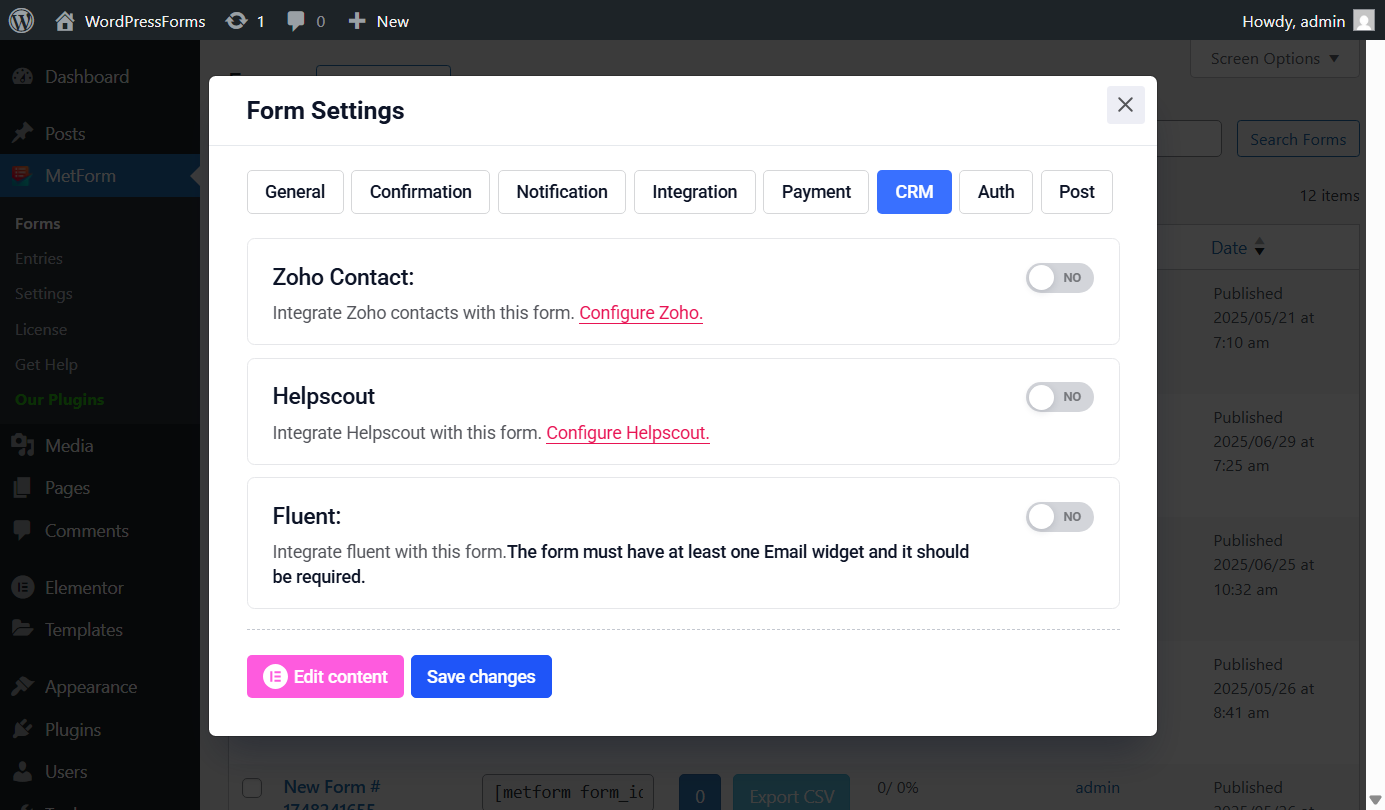Open the License submenu item
Image resolution: width=1385 pixels, height=810 pixels.
pos(41,329)
